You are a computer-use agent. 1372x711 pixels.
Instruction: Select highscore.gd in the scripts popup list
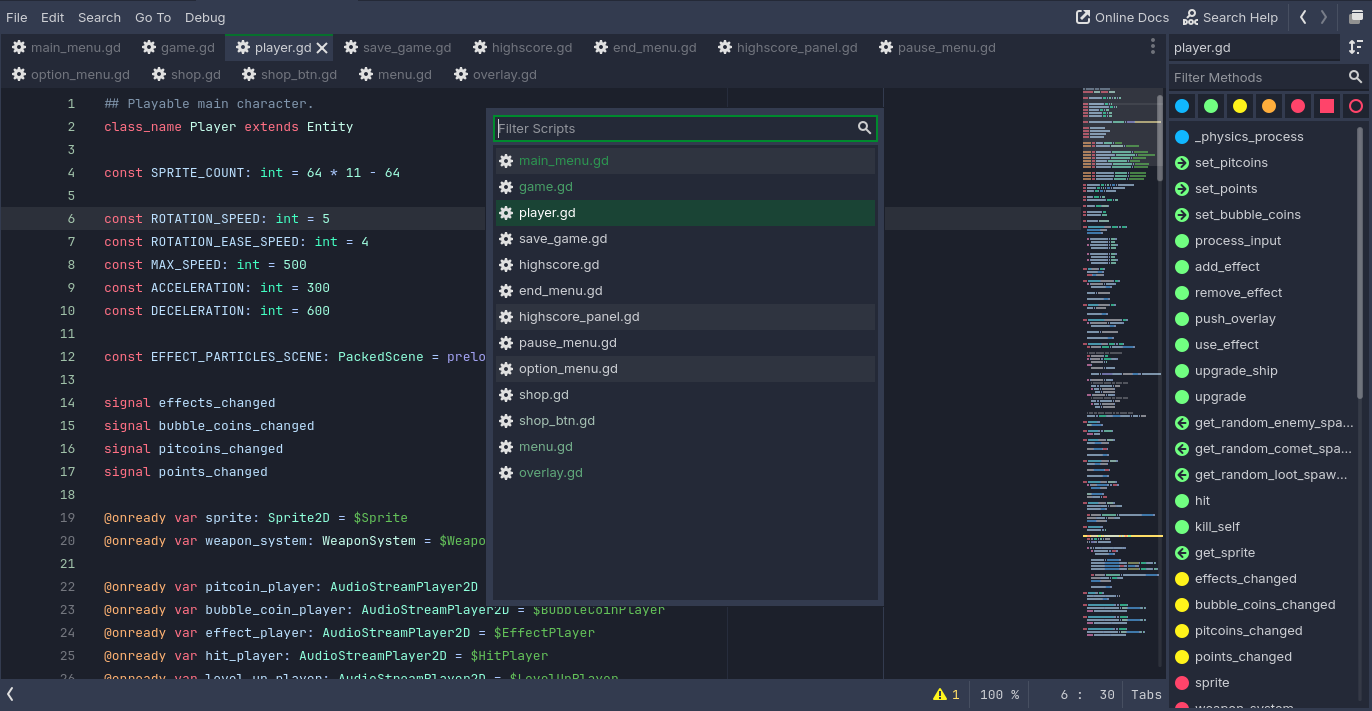click(x=559, y=264)
